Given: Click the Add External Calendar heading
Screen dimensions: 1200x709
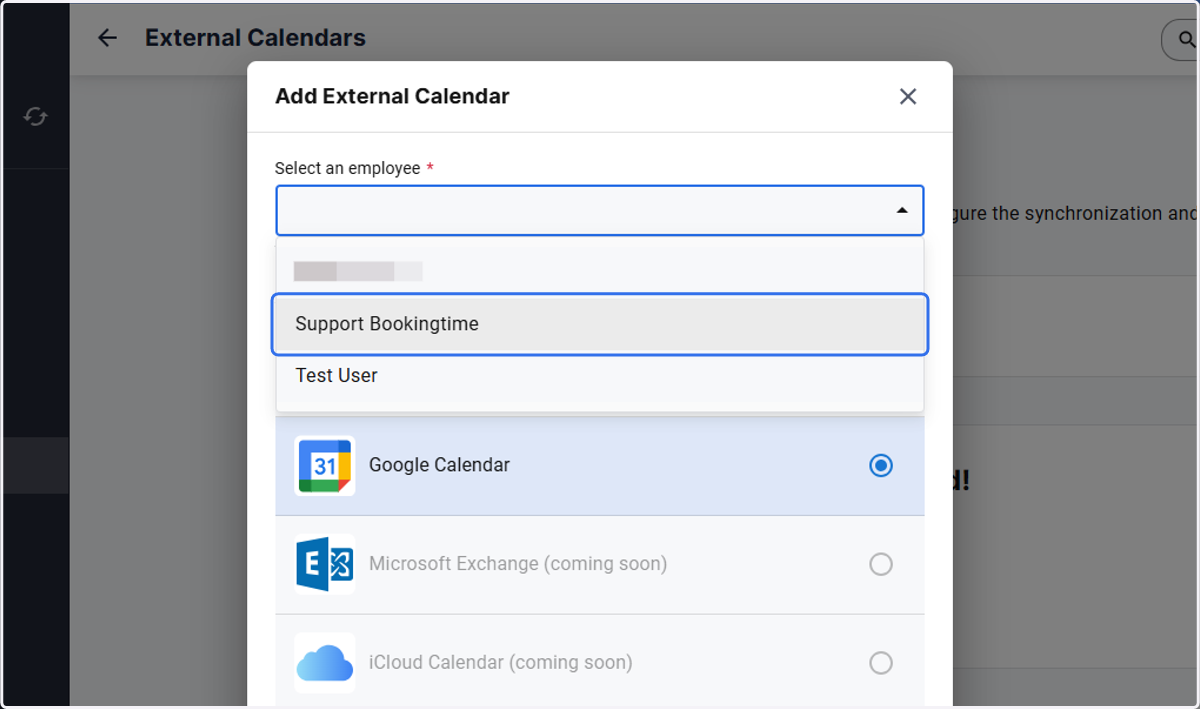Looking at the screenshot, I should click(x=392, y=96).
